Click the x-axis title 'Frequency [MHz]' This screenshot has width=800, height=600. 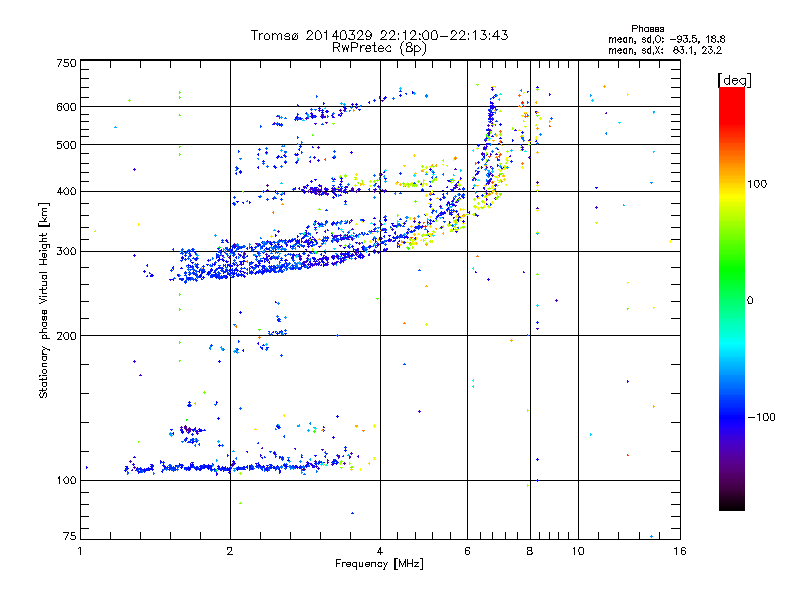click(379, 564)
